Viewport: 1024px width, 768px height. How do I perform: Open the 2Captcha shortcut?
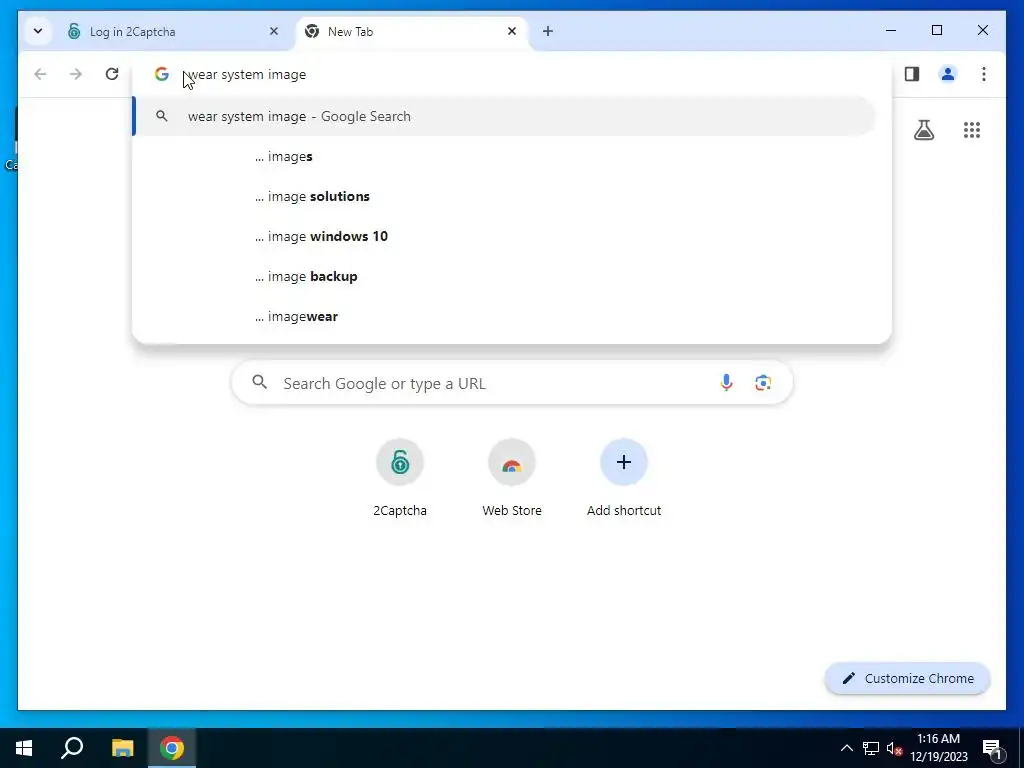(400, 479)
